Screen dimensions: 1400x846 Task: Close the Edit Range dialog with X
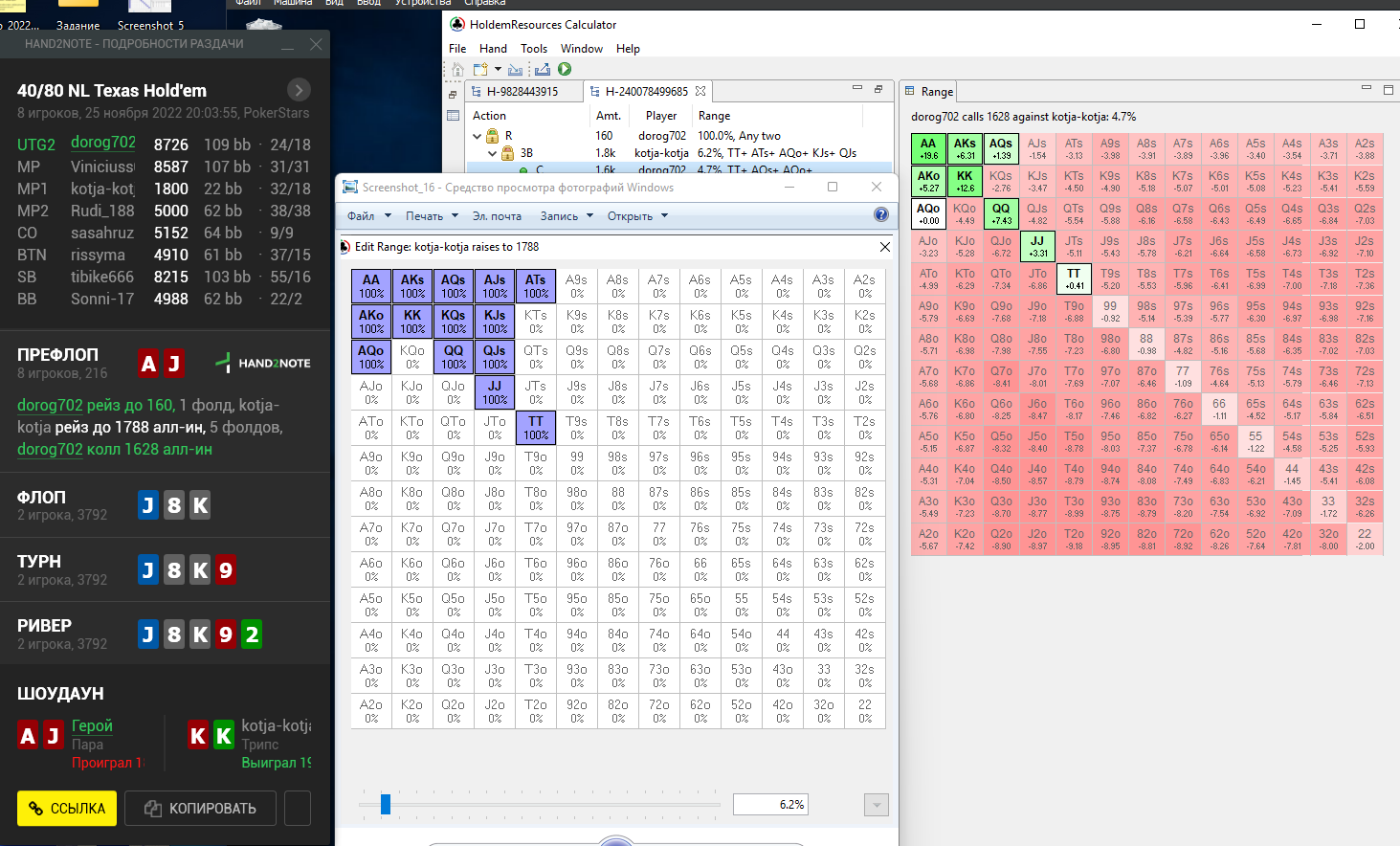coord(885,247)
